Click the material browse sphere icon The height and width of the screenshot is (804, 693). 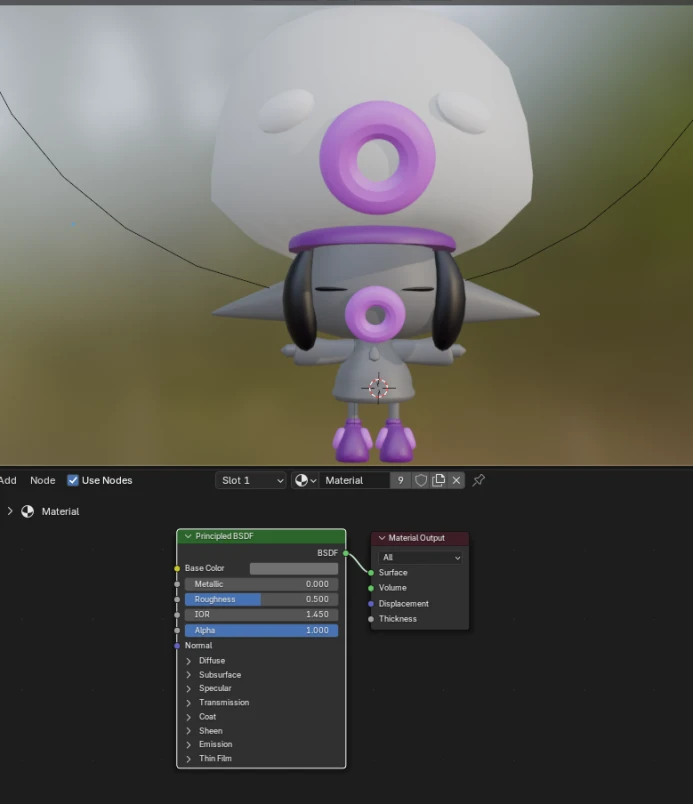coord(304,481)
